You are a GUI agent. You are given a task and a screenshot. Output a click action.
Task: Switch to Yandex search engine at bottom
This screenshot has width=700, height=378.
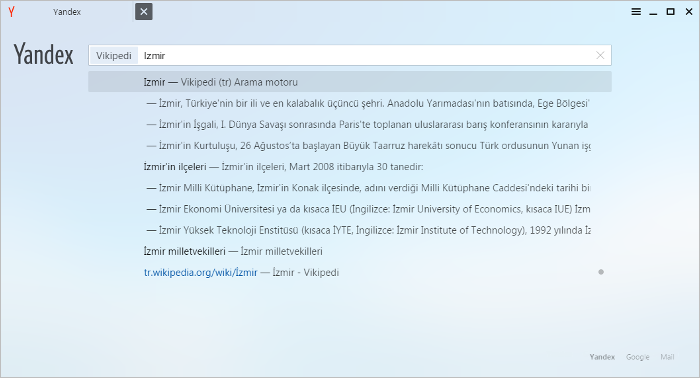(602, 357)
